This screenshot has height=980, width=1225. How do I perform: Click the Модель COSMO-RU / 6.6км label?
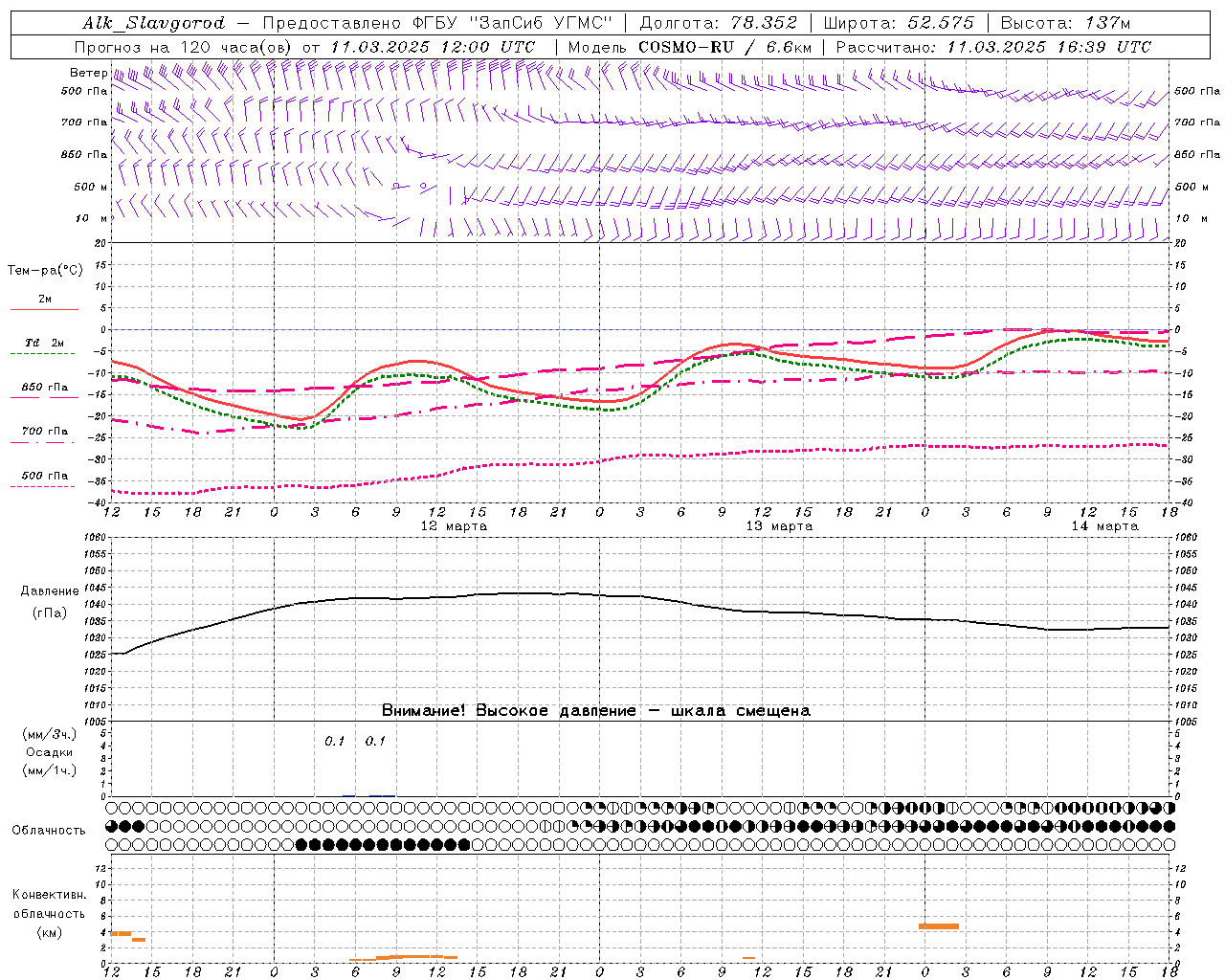[x=690, y=47]
